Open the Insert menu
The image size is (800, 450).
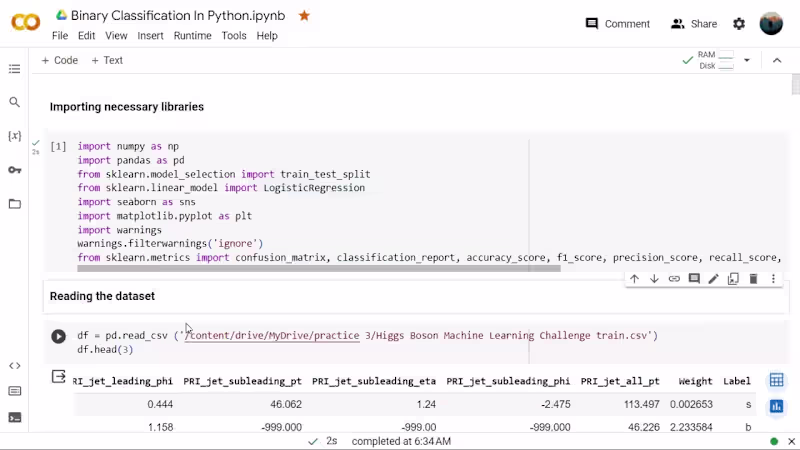pos(150,36)
